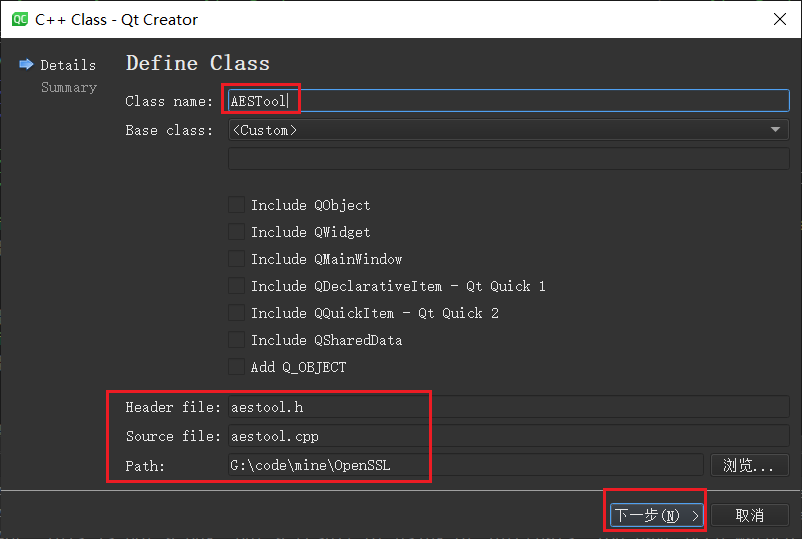802x539 pixels.
Task: Focus the Class name input field
Action: coord(508,101)
